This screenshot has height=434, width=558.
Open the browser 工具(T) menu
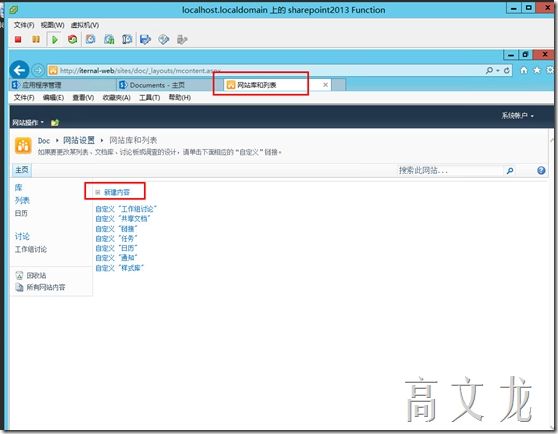click(149, 98)
